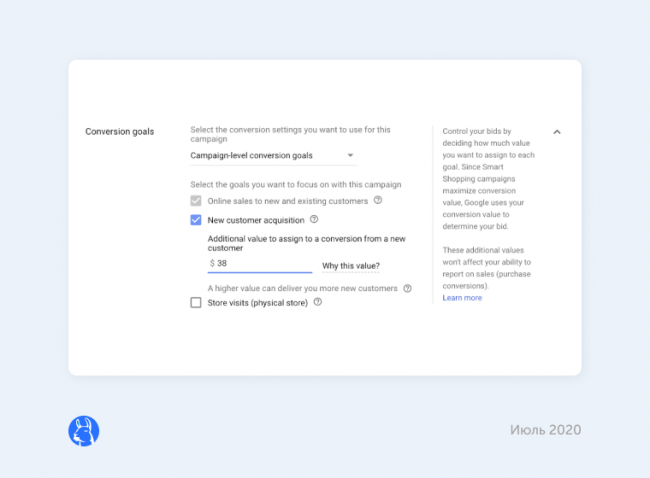
Task: Click the Conversion goals section heading
Action: tap(120, 132)
